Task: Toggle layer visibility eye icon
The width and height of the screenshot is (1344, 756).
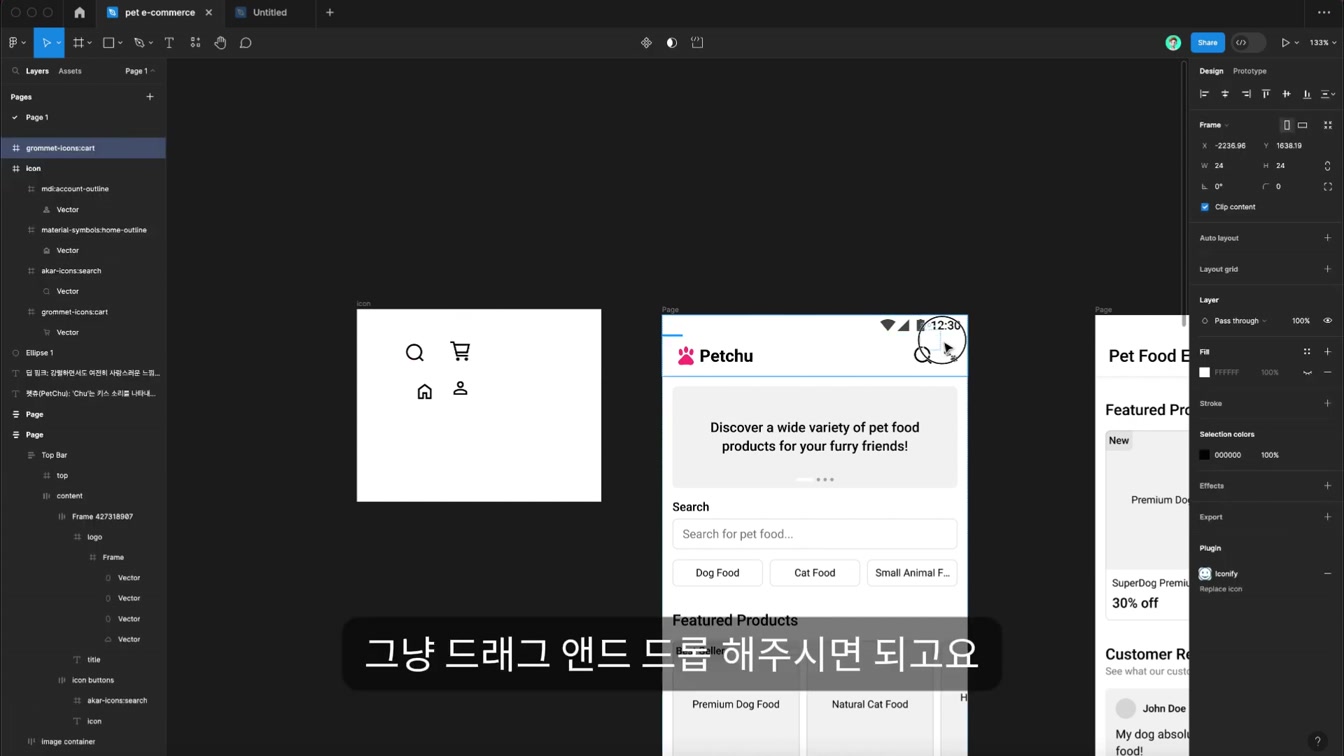Action: (1328, 321)
